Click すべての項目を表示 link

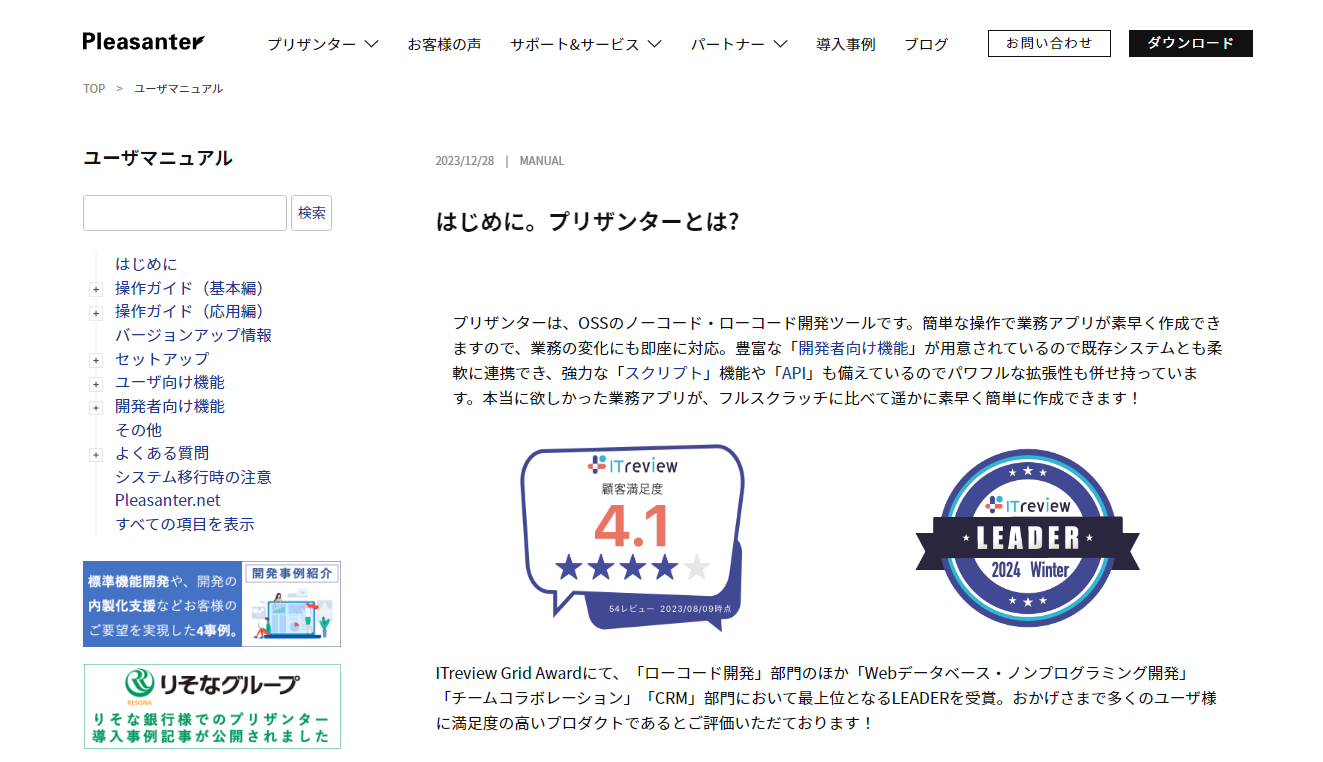point(185,524)
